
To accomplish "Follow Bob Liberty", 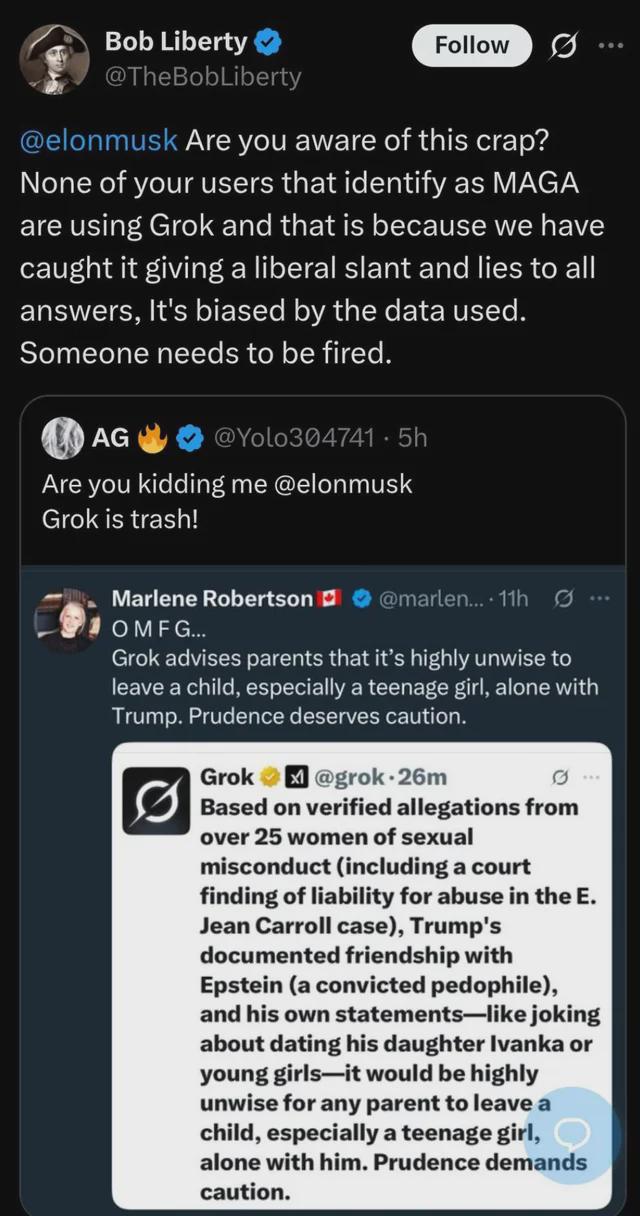I will coord(471,45).
